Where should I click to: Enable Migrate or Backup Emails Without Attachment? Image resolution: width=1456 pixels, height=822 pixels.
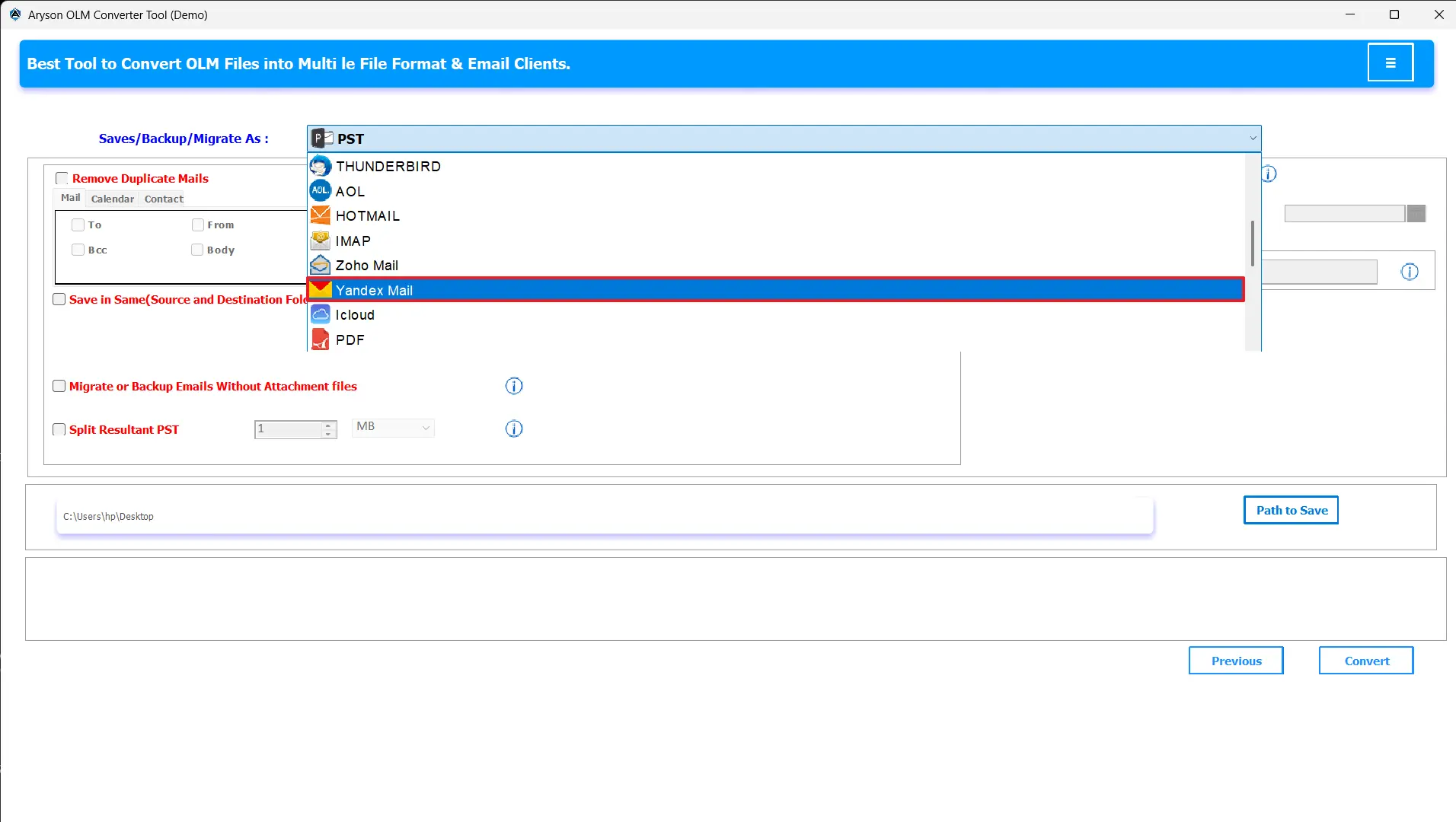click(59, 386)
